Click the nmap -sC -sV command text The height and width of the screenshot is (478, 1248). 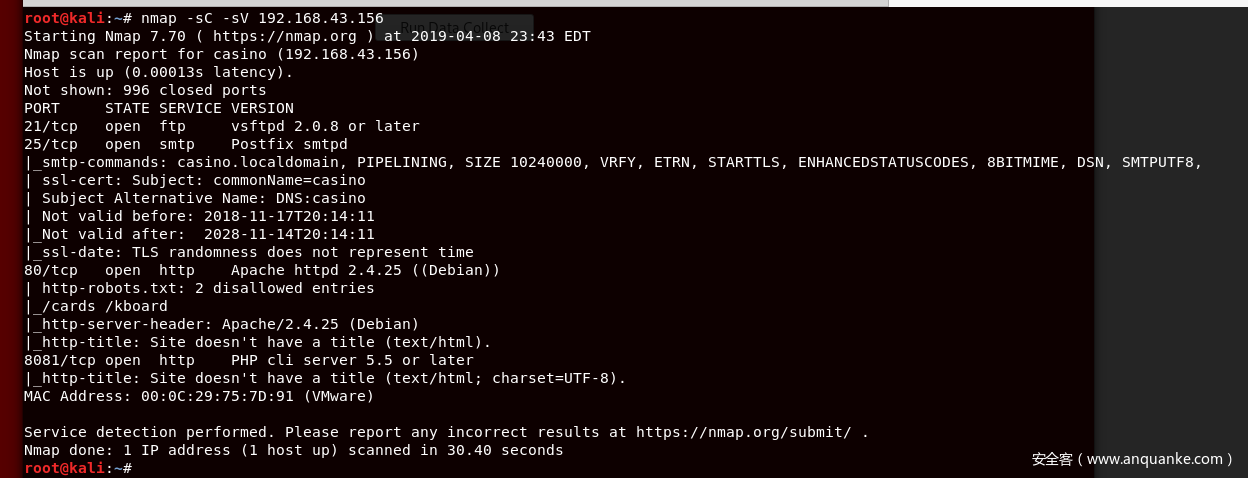point(262,18)
